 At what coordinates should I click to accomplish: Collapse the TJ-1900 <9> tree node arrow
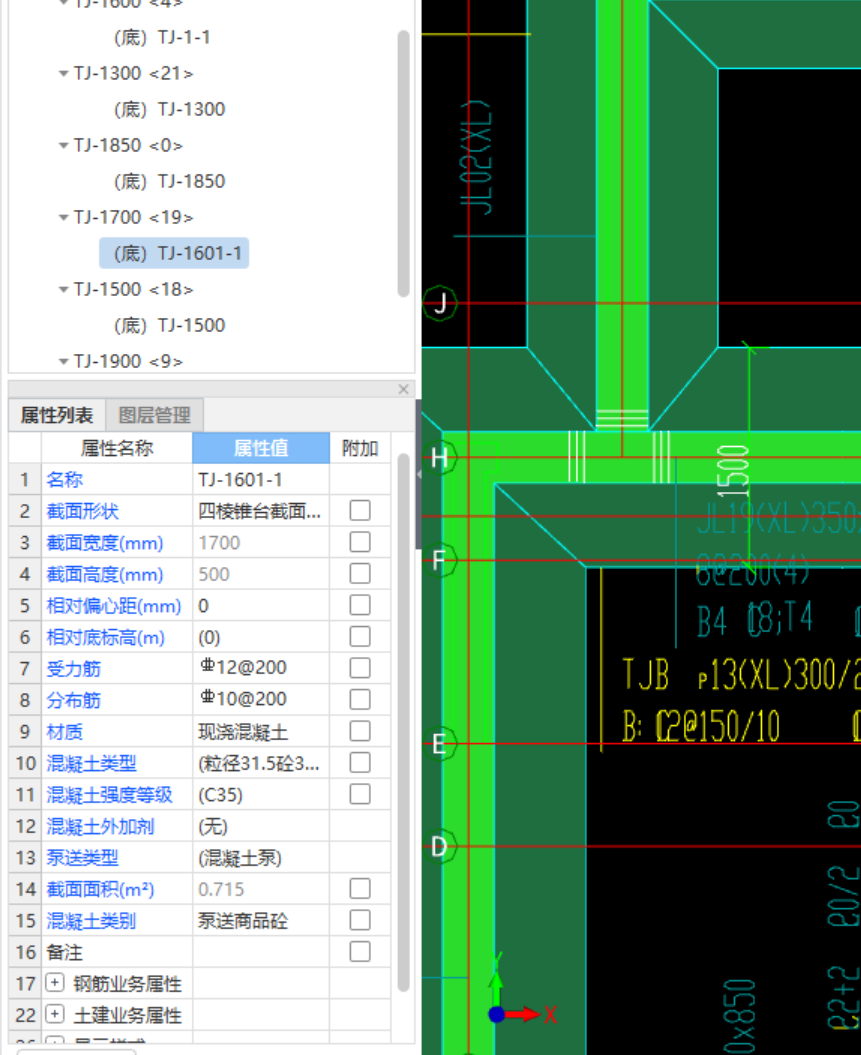(63, 362)
